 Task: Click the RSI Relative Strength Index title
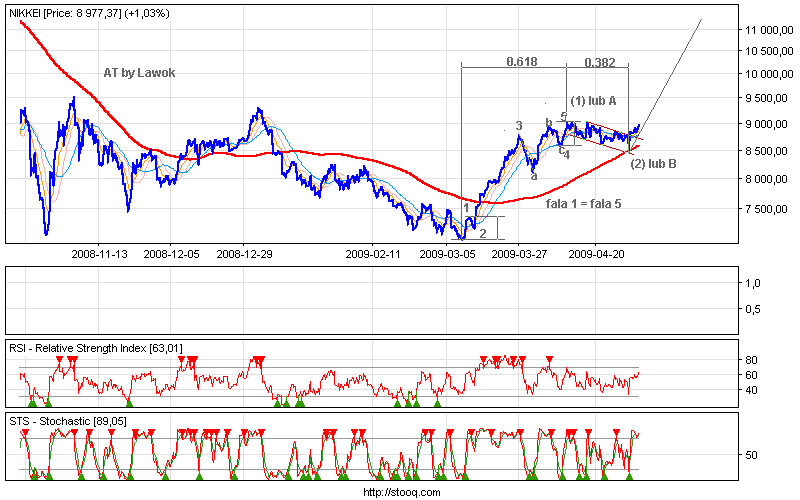click(96, 348)
